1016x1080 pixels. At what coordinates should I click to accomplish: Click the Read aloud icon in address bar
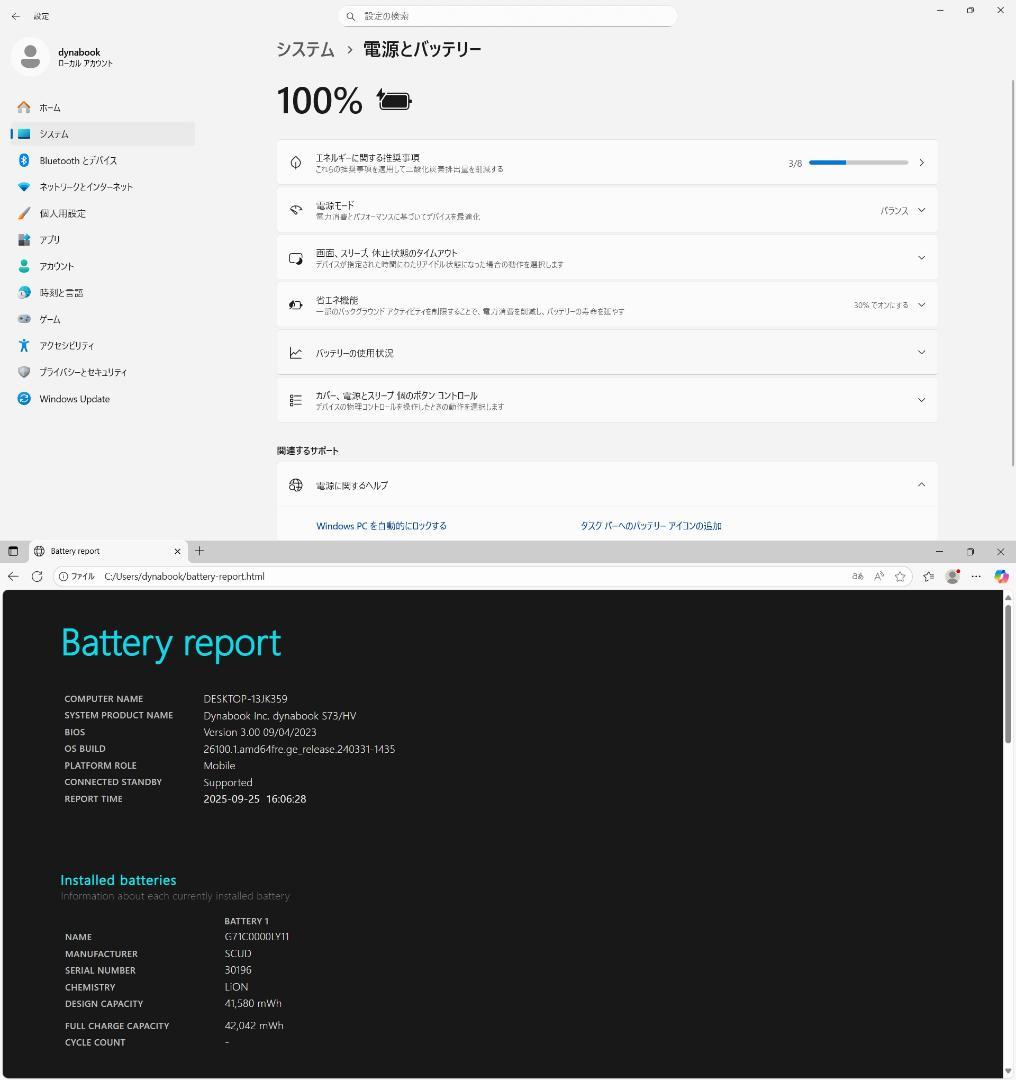coord(879,576)
